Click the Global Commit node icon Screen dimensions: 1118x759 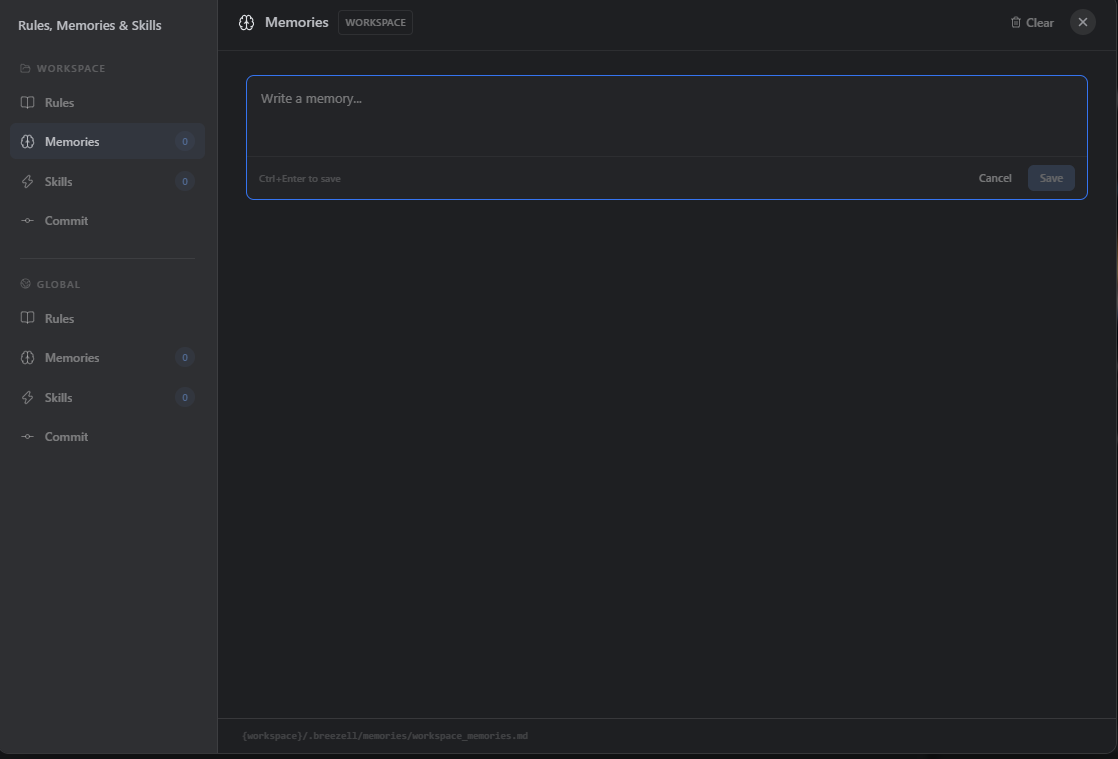point(27,437)
